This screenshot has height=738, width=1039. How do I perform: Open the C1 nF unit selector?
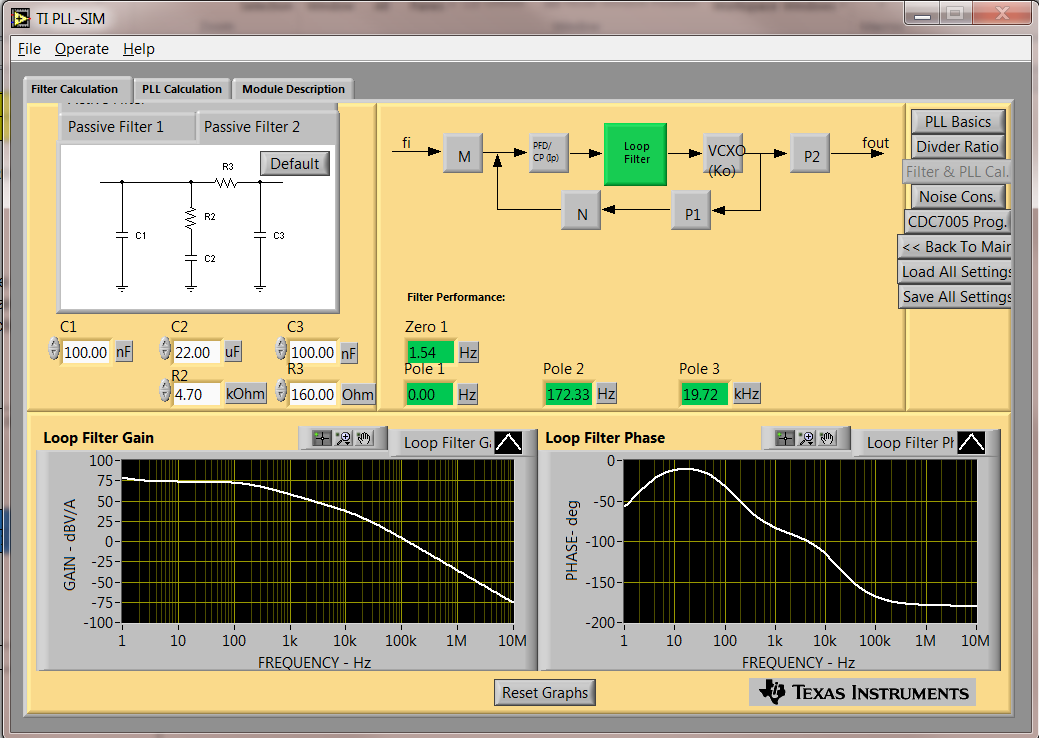124,351
